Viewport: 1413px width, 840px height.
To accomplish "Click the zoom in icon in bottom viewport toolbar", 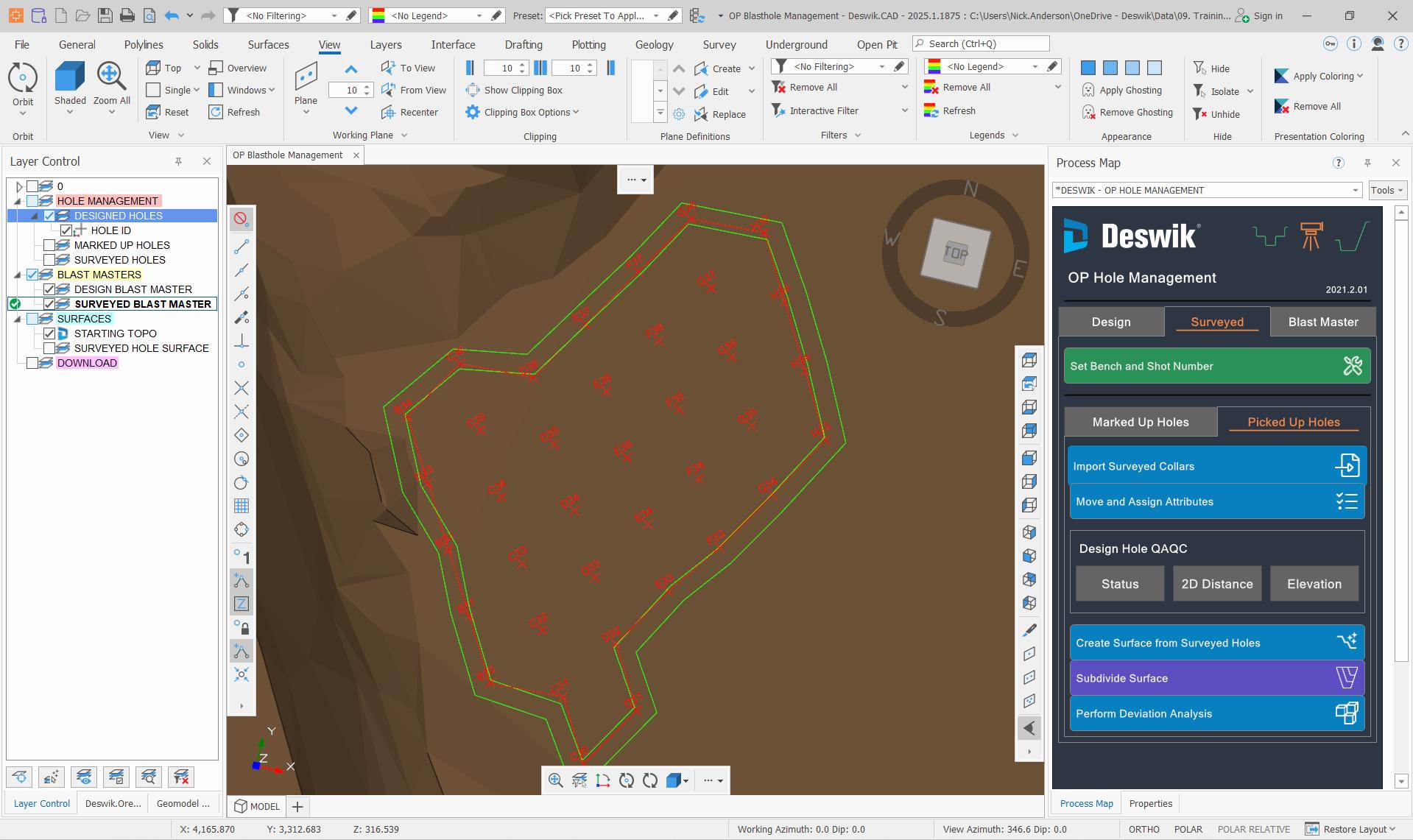I will [x=556, y=780].
